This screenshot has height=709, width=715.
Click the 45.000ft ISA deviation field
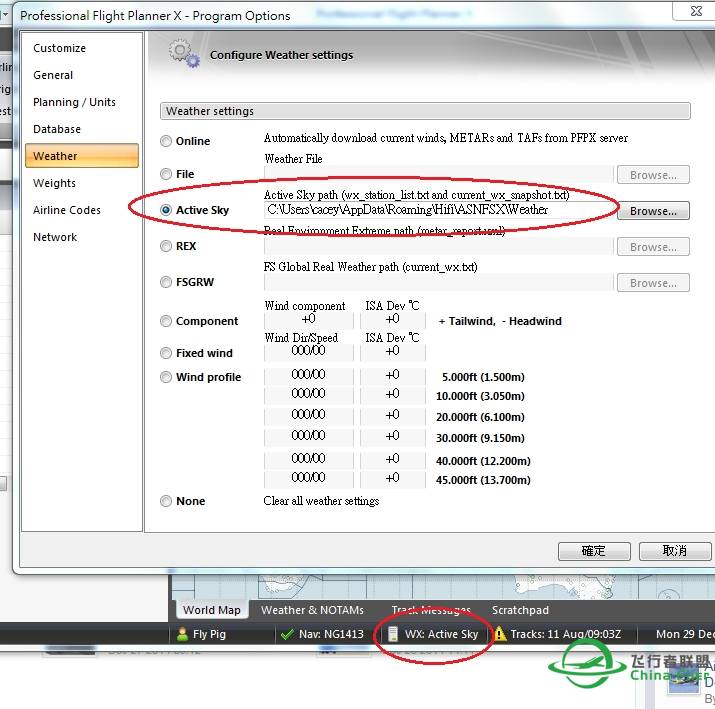(x=393, y=478)
